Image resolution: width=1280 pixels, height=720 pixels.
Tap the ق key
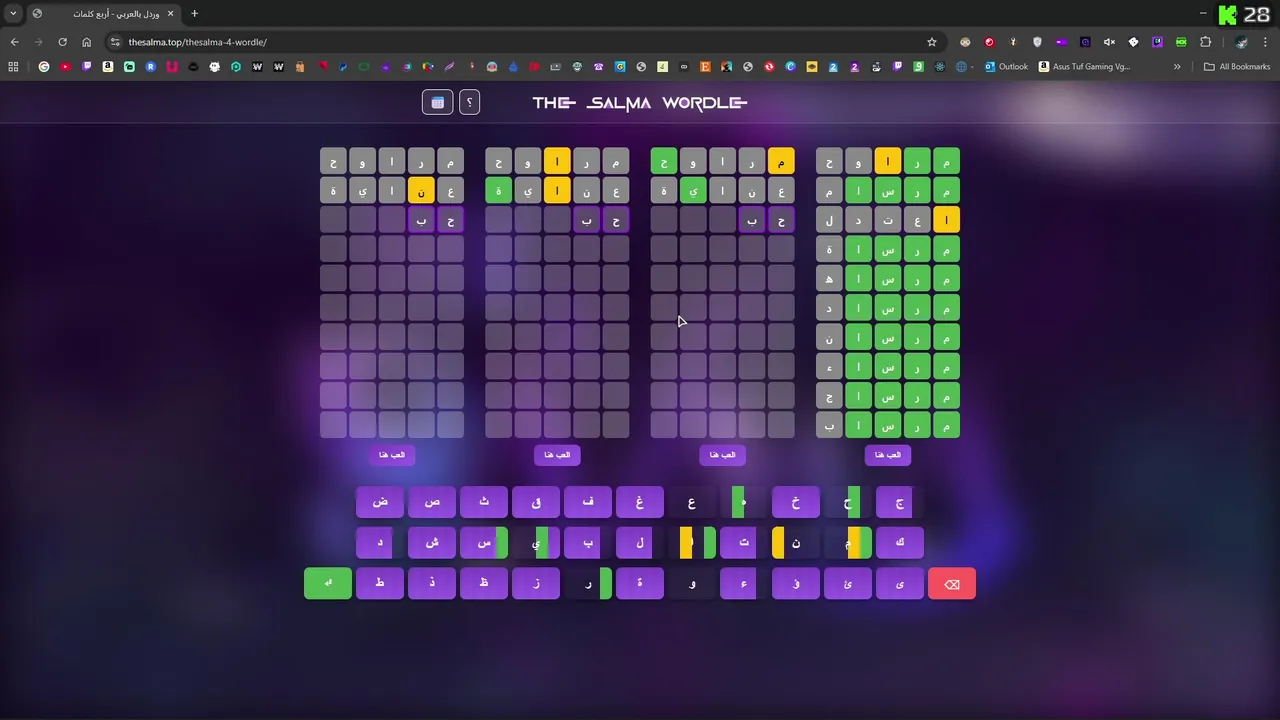[x=536, y=502]
